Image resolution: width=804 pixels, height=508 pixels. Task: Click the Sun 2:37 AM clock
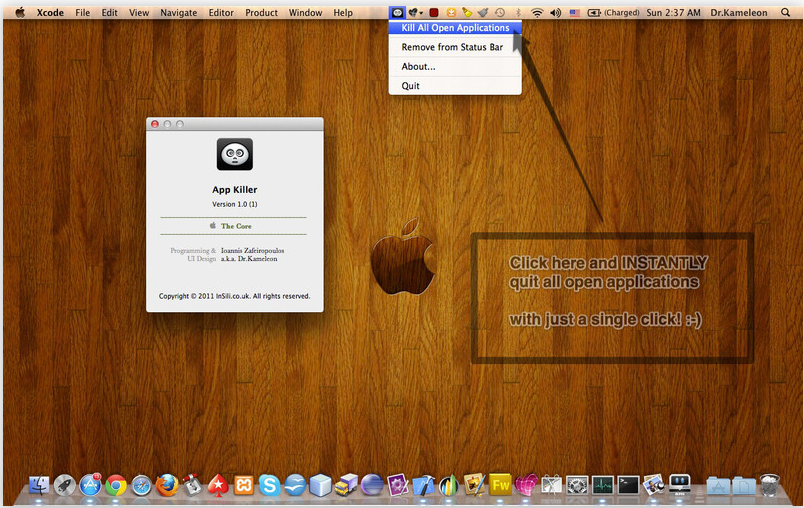pyautogui.click(x=673, y=13)
